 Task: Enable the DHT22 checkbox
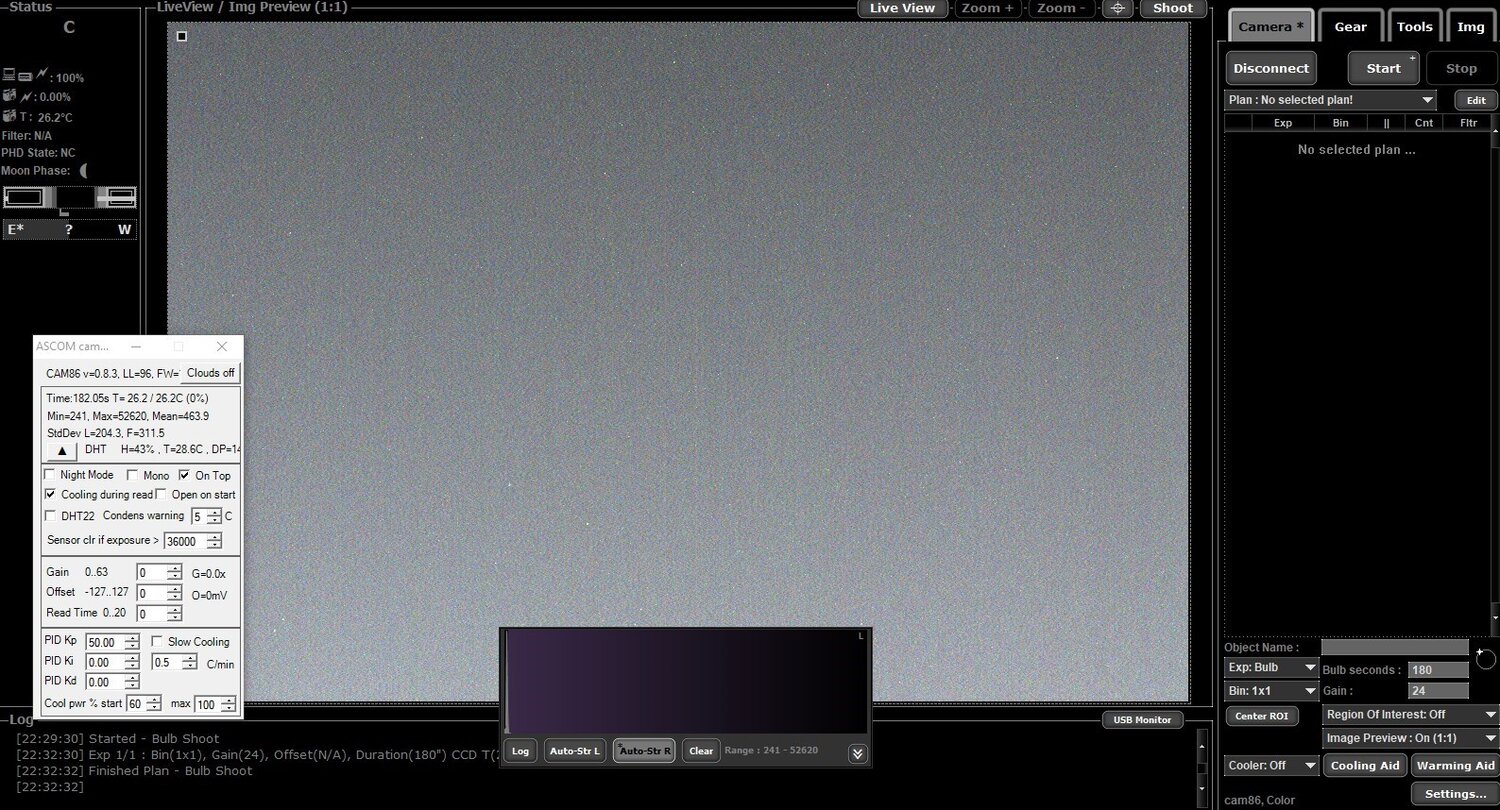(x=50, y=516)
